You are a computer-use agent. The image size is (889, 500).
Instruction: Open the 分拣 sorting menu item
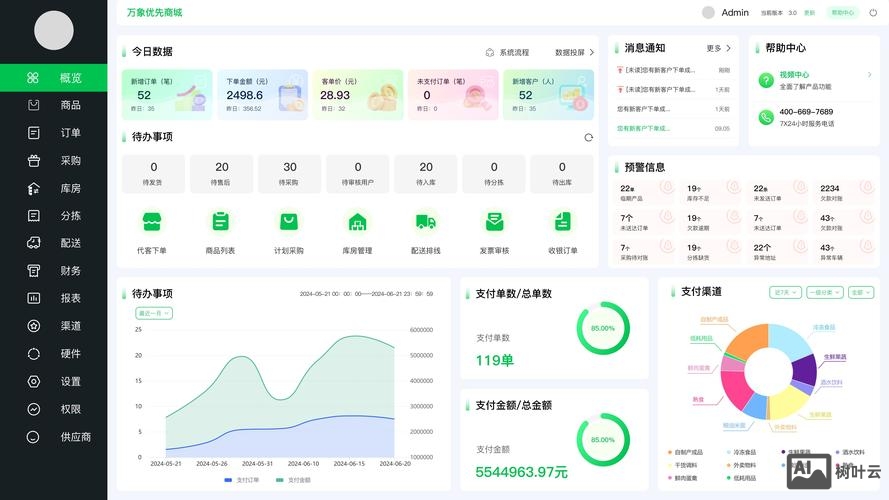(53, 215)
